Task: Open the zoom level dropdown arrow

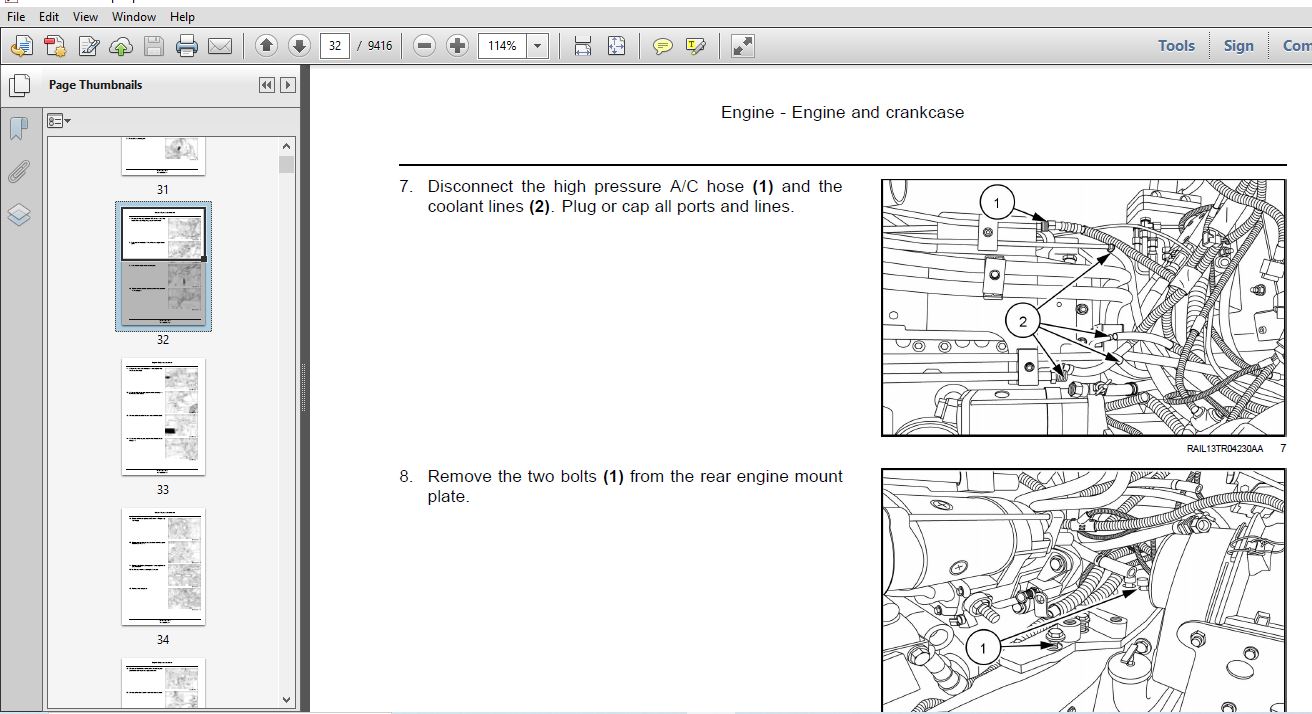Action: [x=538, y=45]
